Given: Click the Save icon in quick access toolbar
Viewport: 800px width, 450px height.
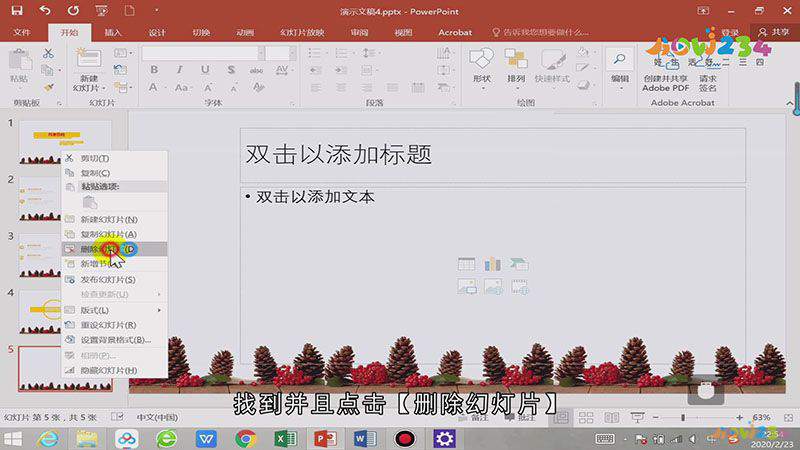Looking at the screenshot, I should click(x=17, y=11).
